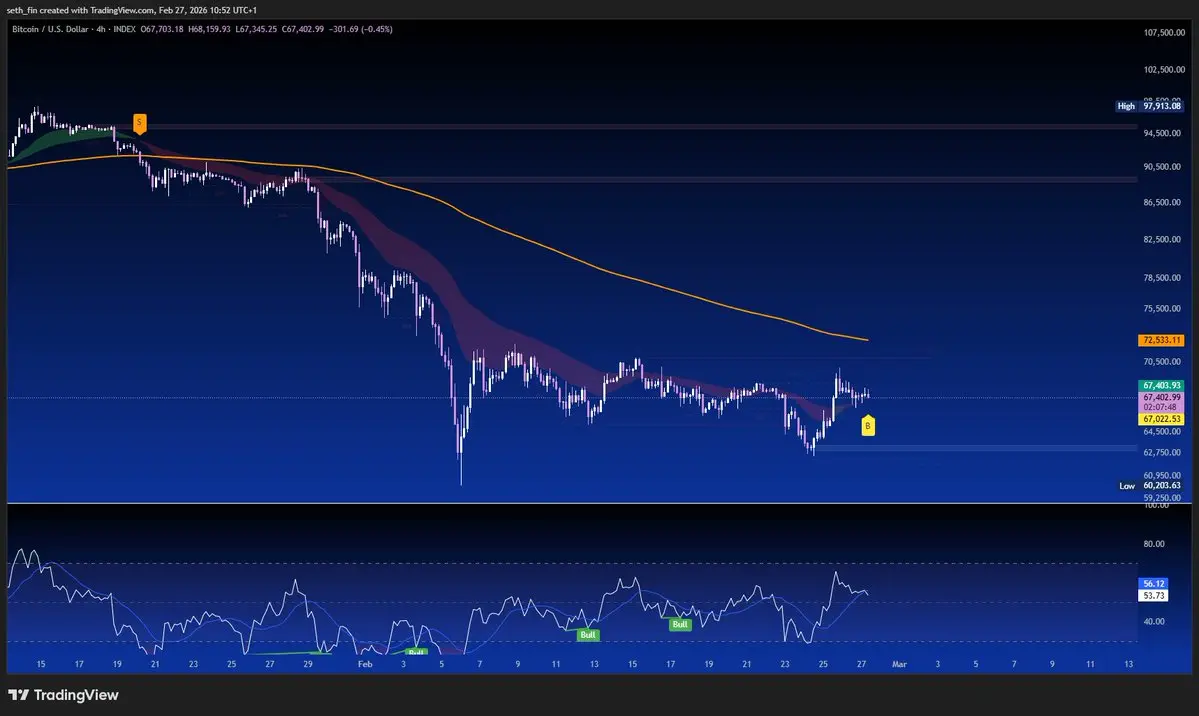
Task: Select the orange 72,533.11 moving average label
Action: [1162, 340]
